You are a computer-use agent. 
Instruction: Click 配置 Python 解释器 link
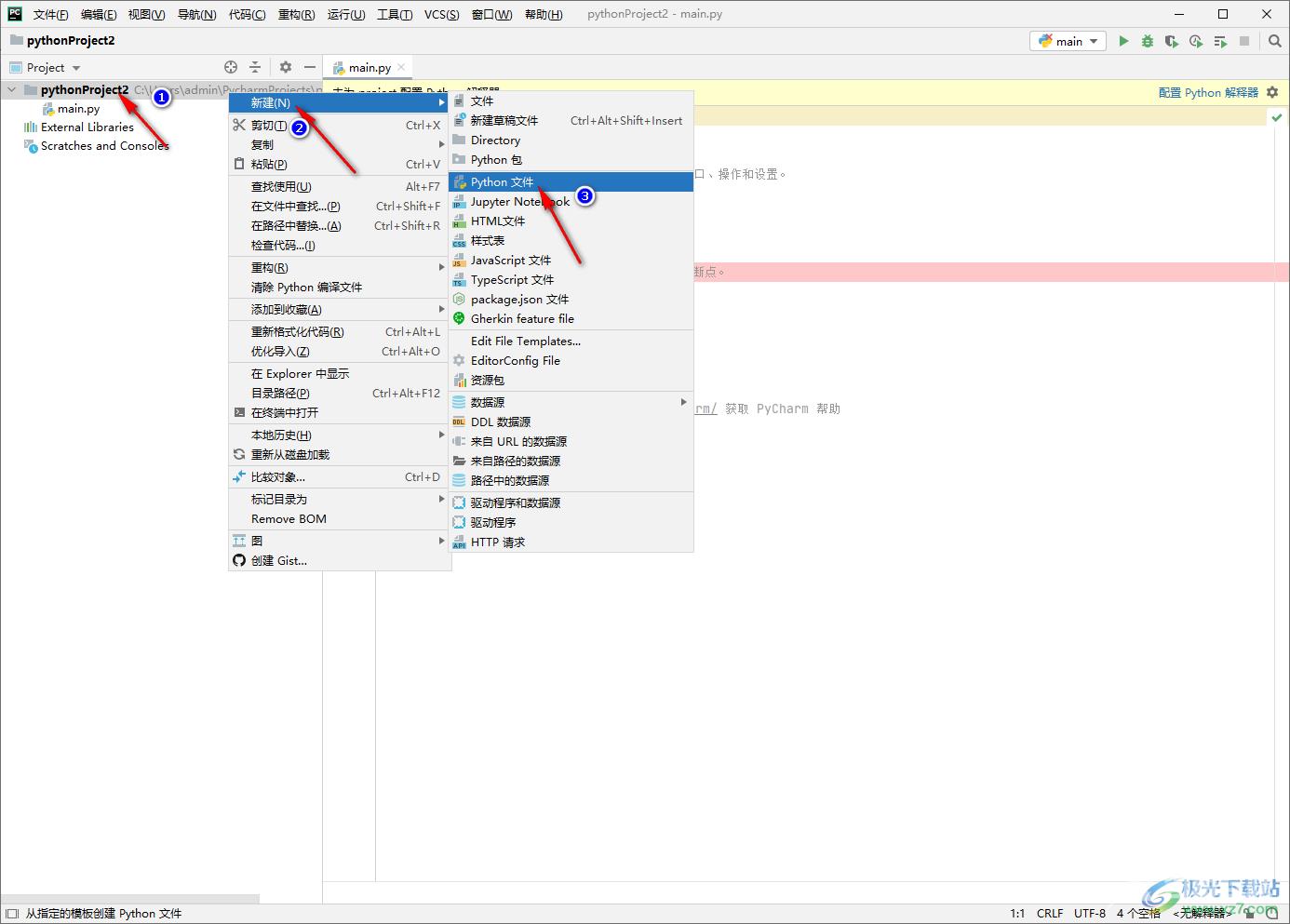[x=1208, y=92]
